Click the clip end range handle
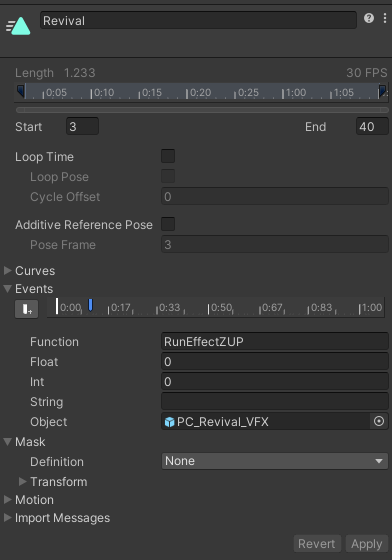 point(382,91)
